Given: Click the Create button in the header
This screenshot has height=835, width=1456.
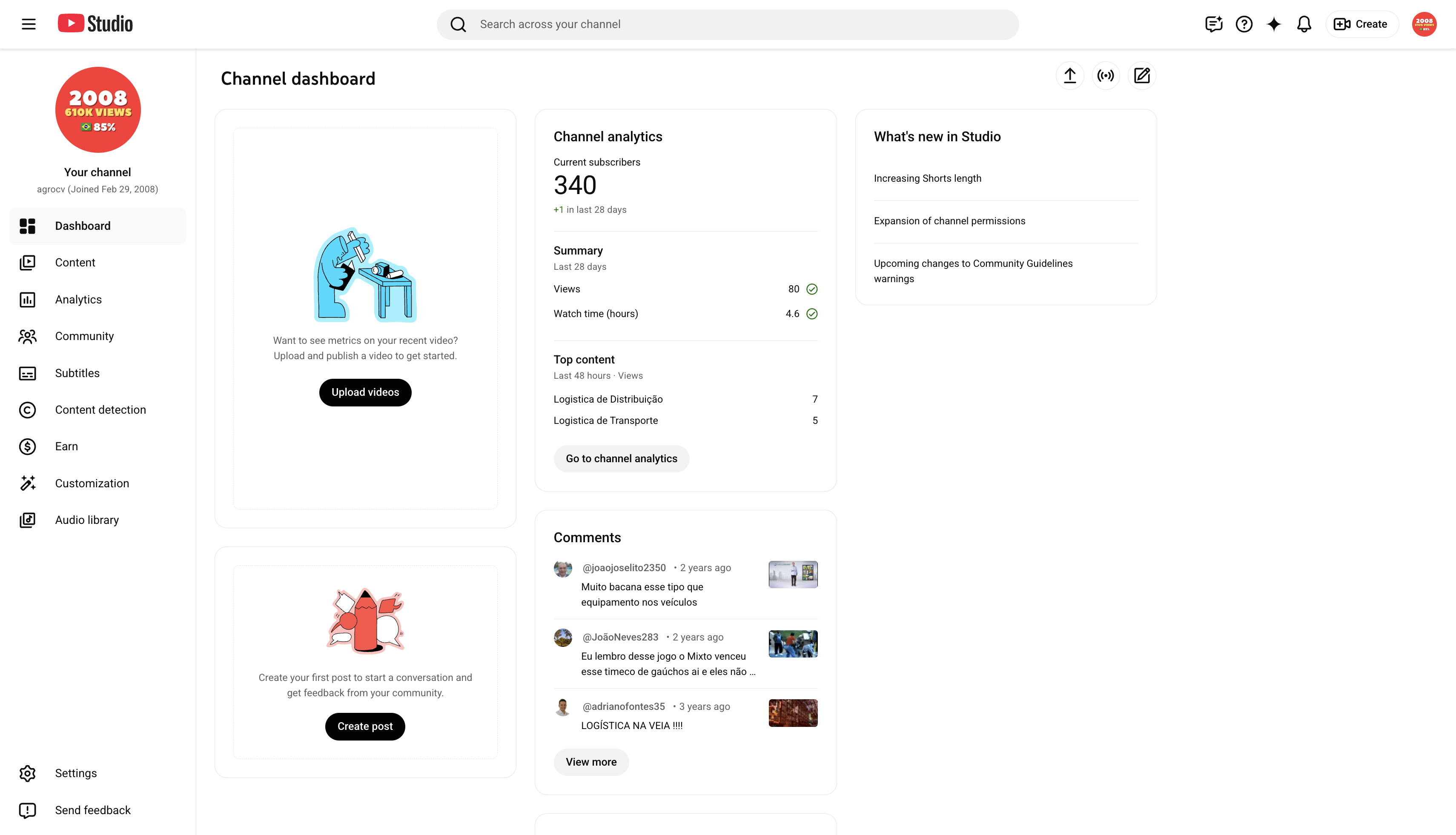Looking at the screenshot, I should point(1362,24).
